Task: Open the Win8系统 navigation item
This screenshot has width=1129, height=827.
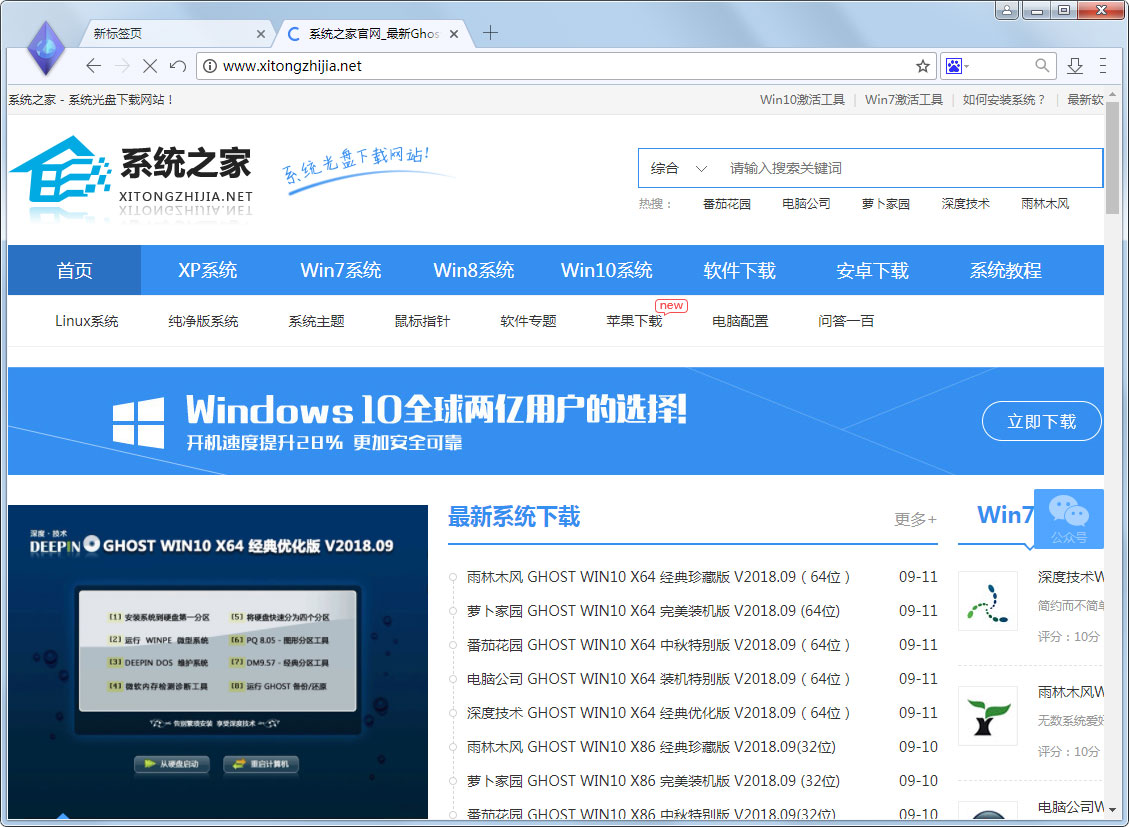Action: tap(474, 271)
